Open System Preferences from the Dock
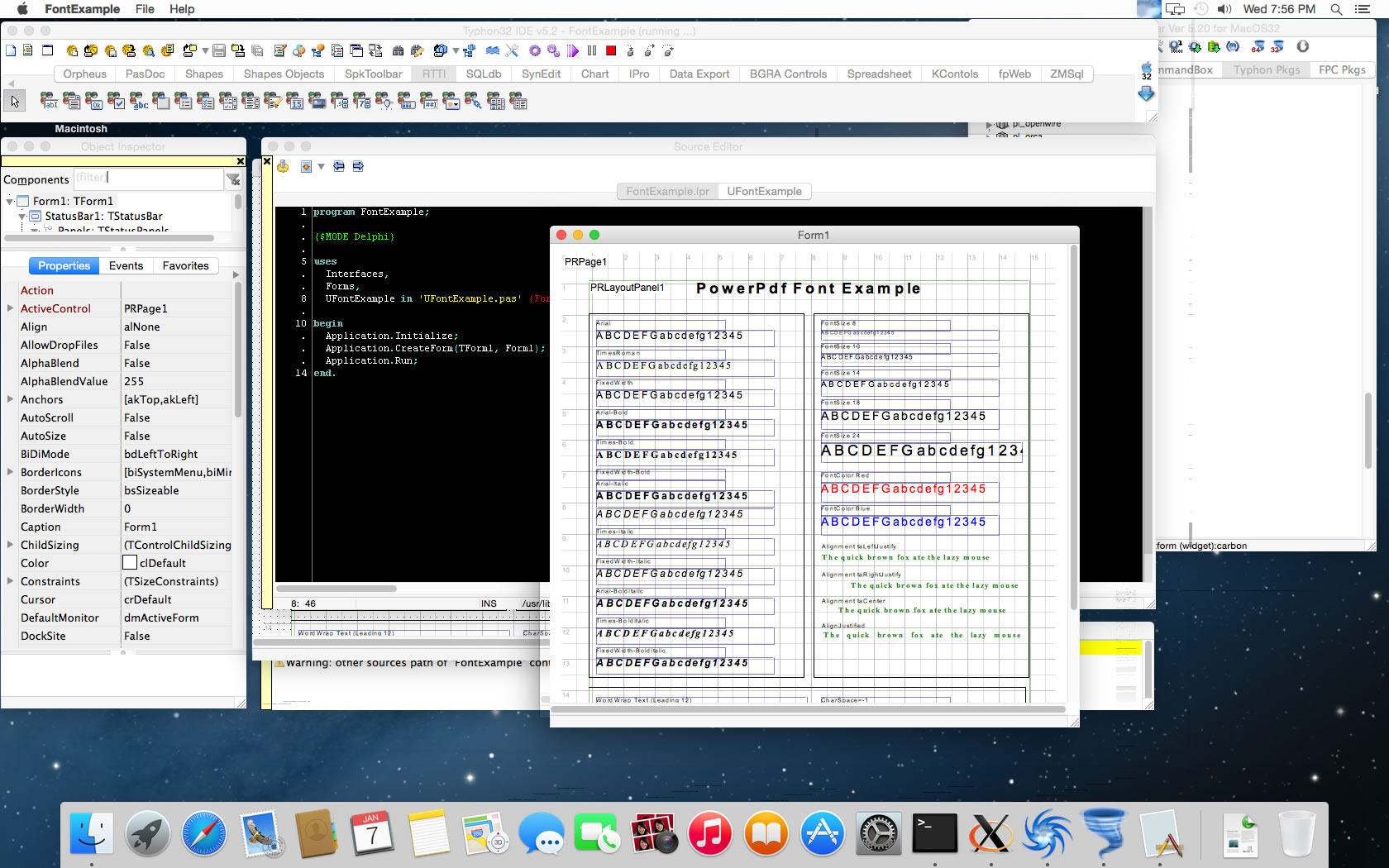The height and width of the screenshot is (868, 1389). click(x=878, y=832)
